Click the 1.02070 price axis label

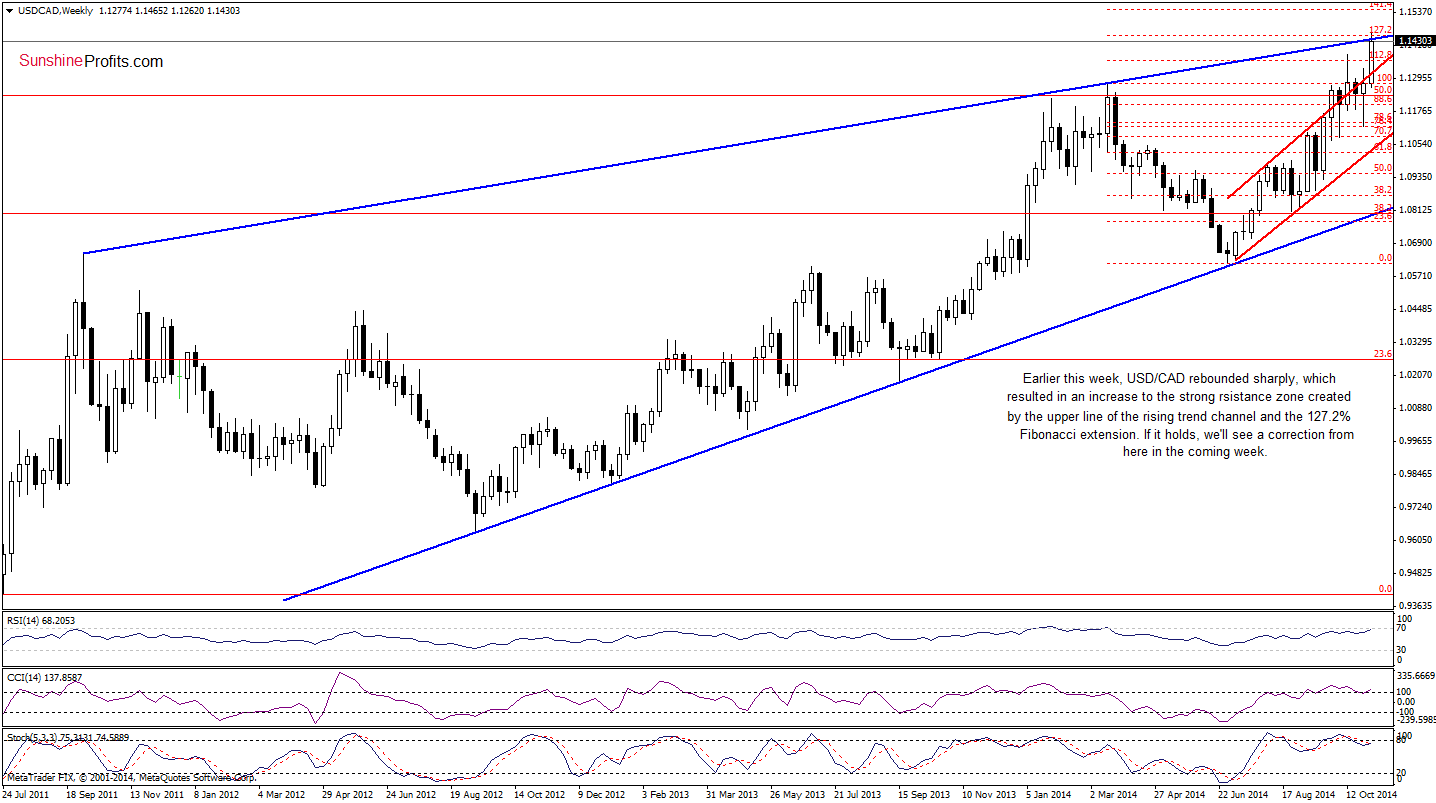1414,375
